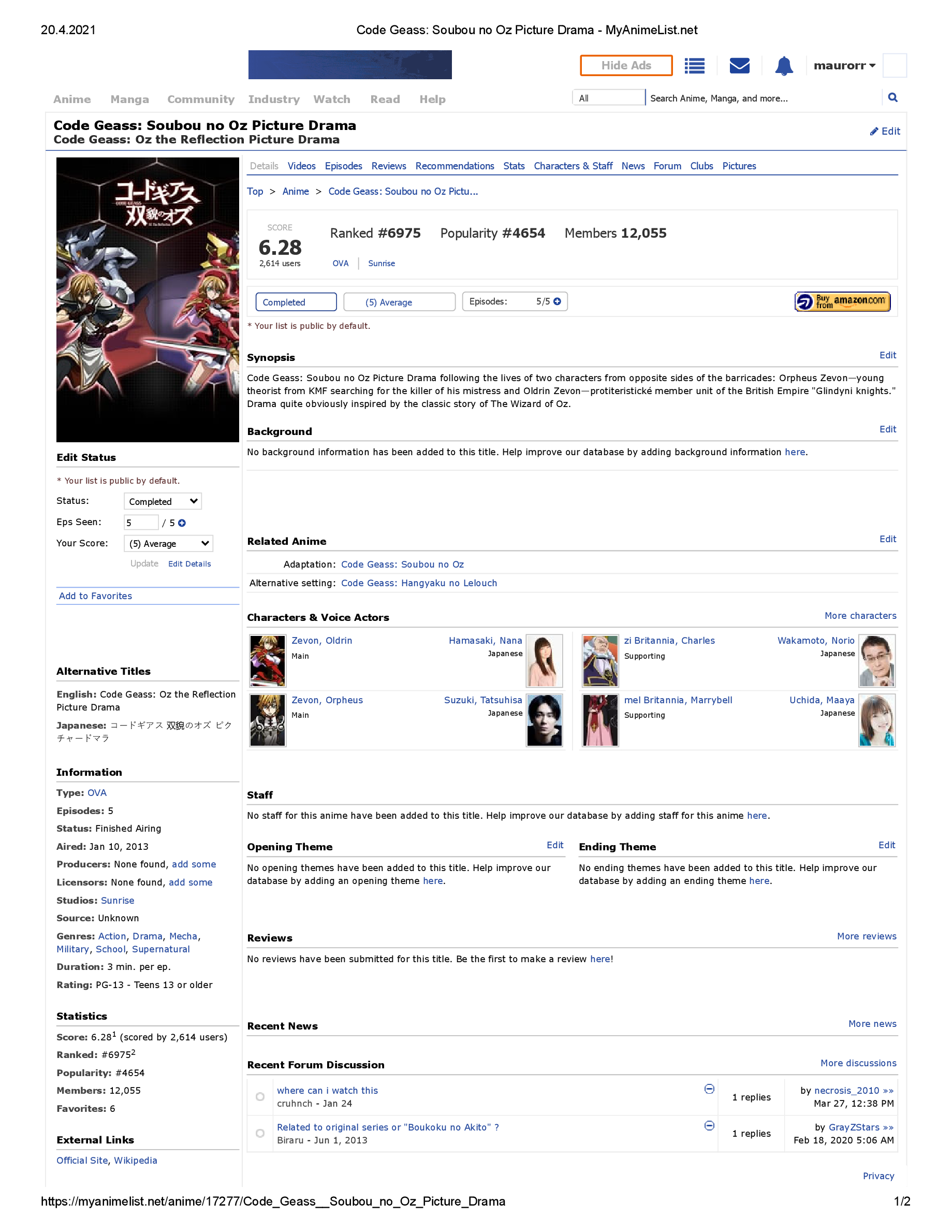Image resolution: width=952 pixels, height=1232 pixels.
Task: Click the Episodes 5/5 input box
Action: coord(515,302)
